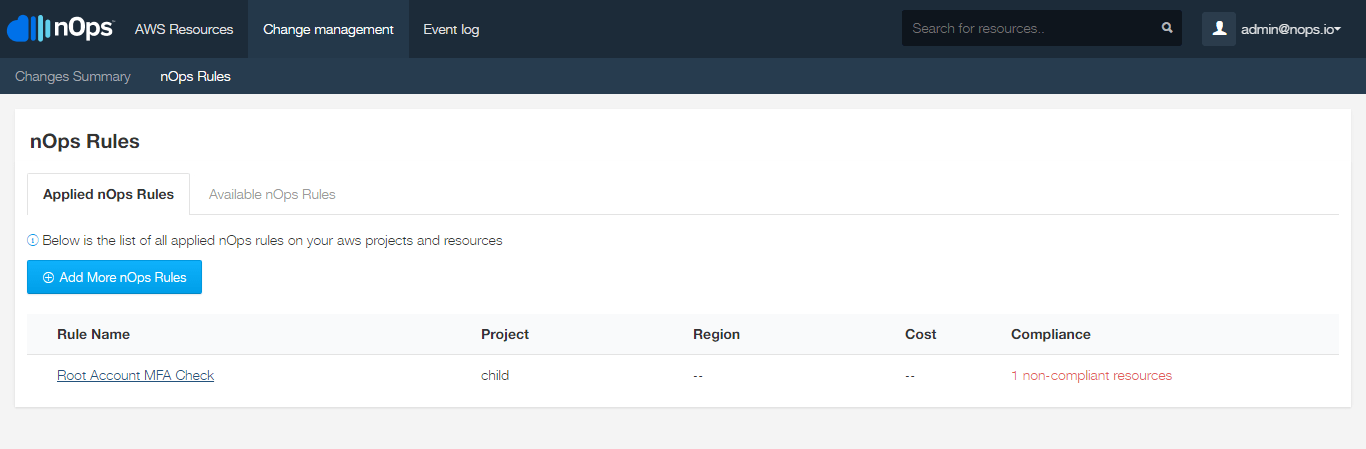1366x449 pixels.
Task: Click the Rule Name column header
Action: click(x=93, y=334)
